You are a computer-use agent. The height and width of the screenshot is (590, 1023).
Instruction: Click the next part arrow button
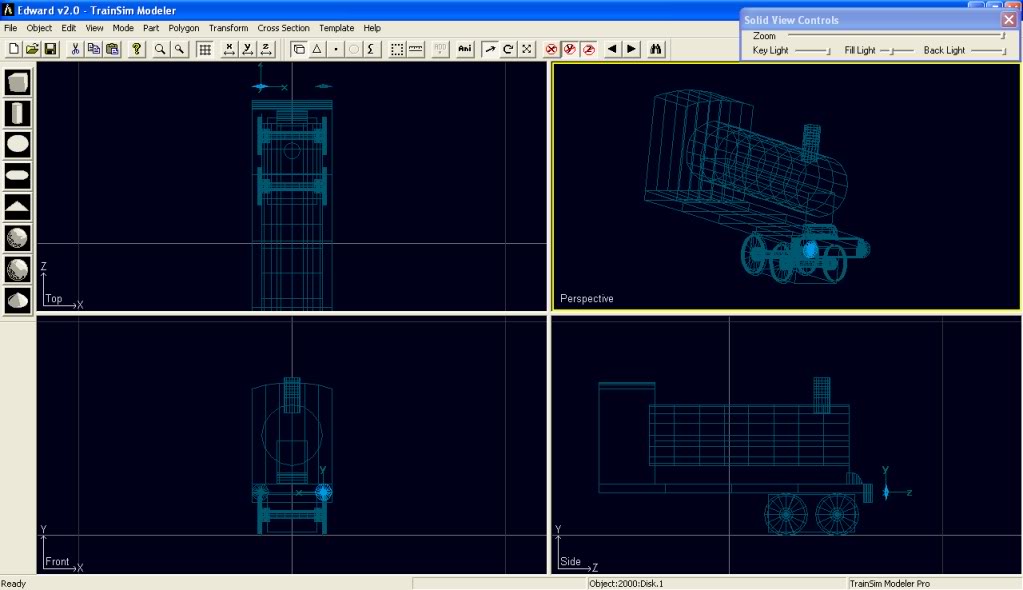point(631,49)
